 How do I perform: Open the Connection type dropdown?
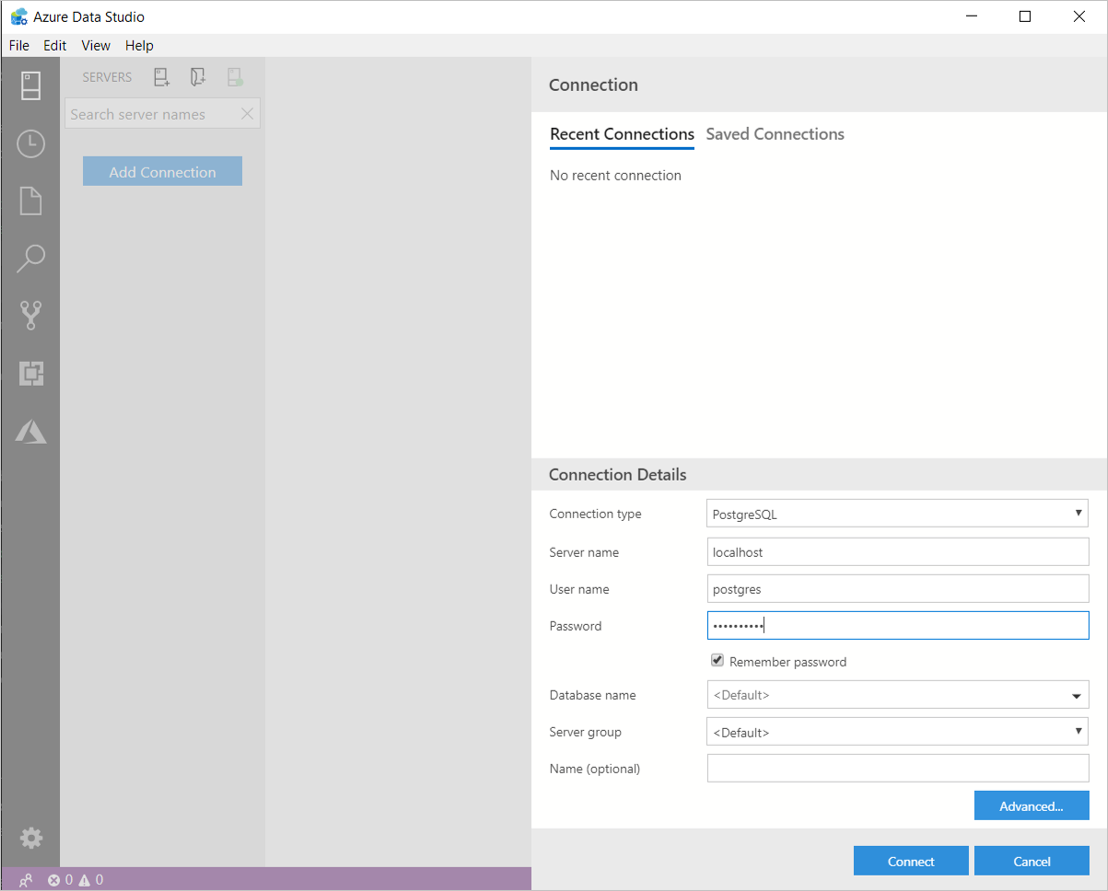pyautogui.click(x=897, y=514)
